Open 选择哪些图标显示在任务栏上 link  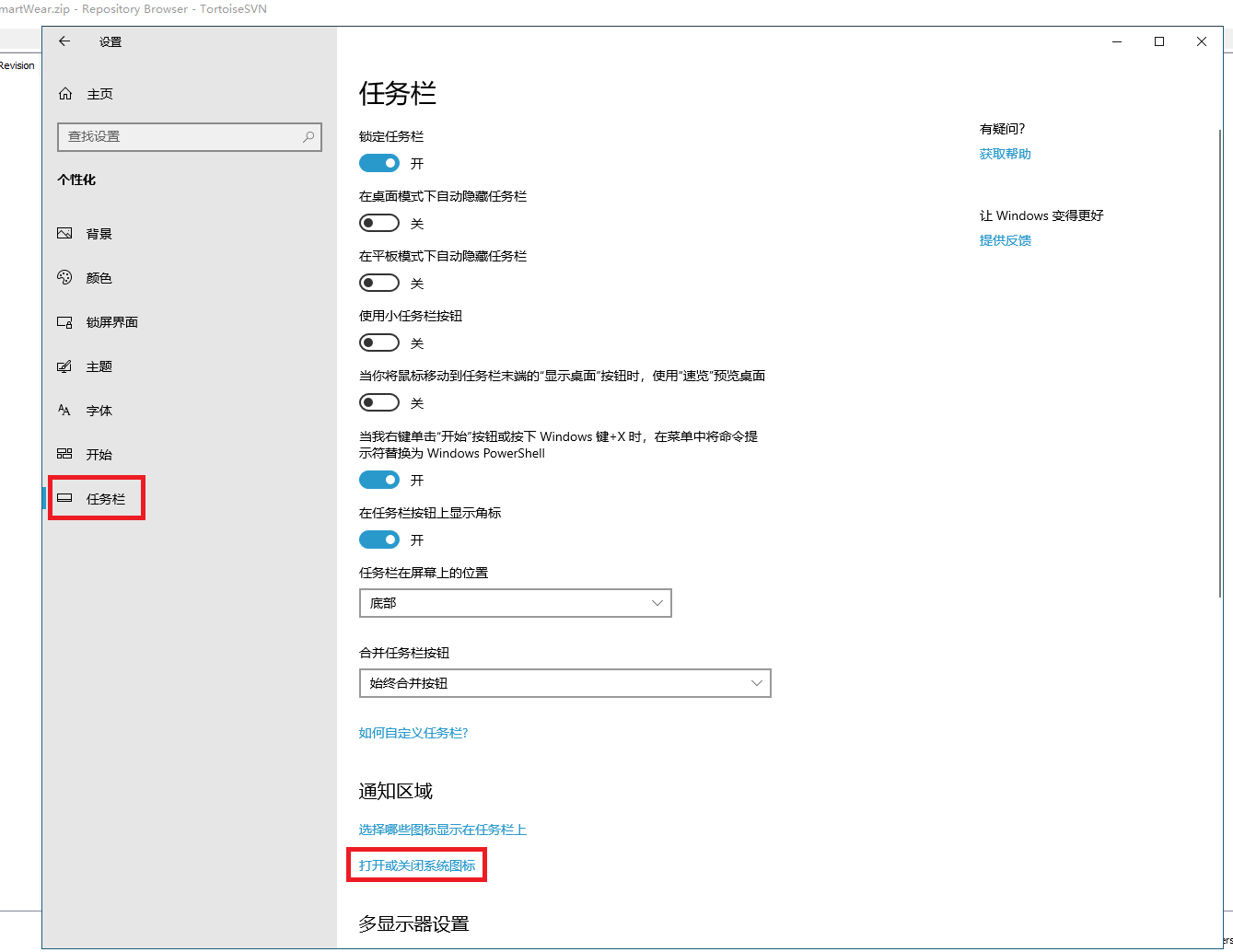(442, 830)
